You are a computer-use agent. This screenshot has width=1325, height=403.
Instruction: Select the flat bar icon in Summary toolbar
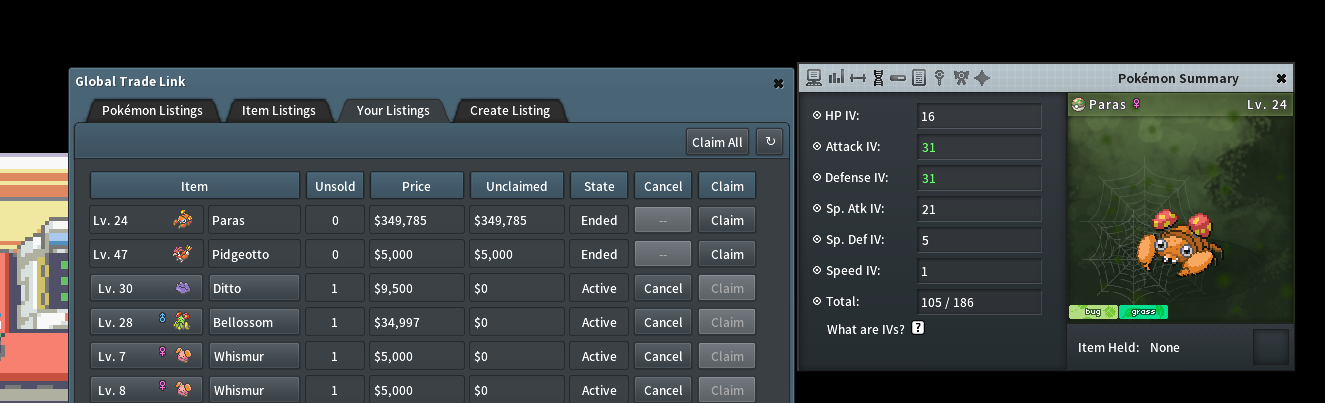[897, 77]
